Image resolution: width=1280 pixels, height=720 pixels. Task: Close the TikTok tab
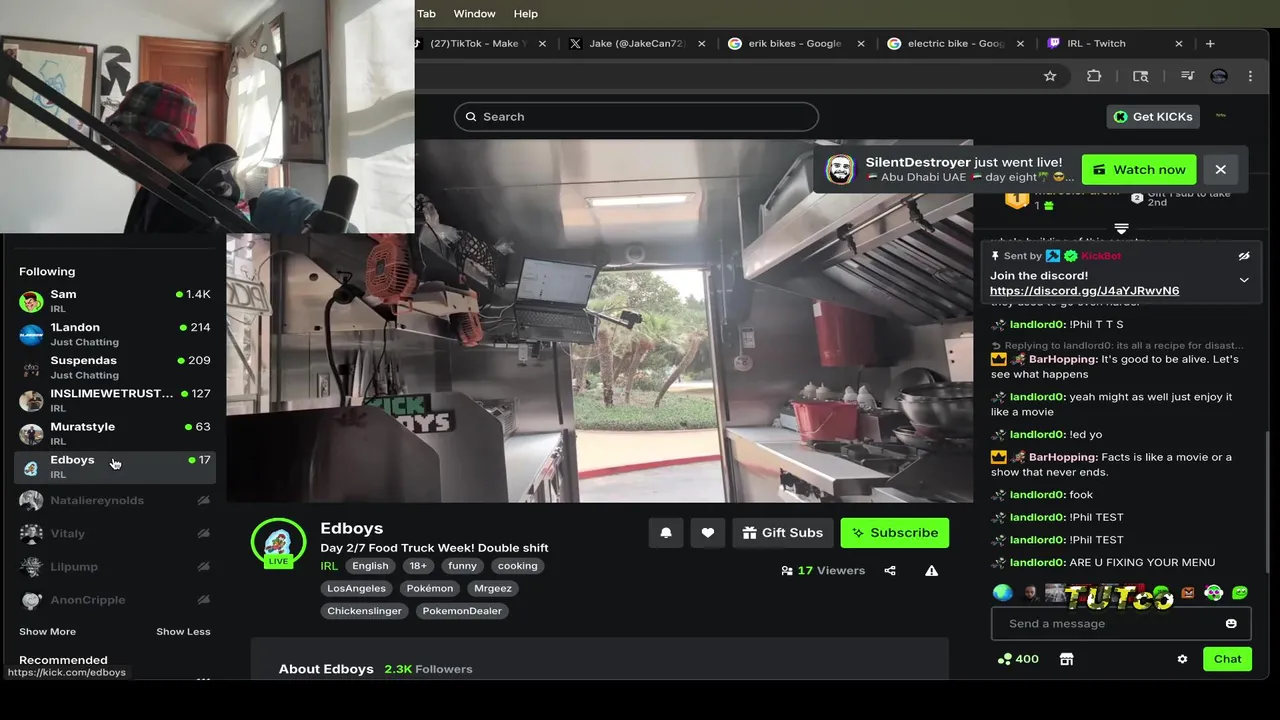pos(542,43)
